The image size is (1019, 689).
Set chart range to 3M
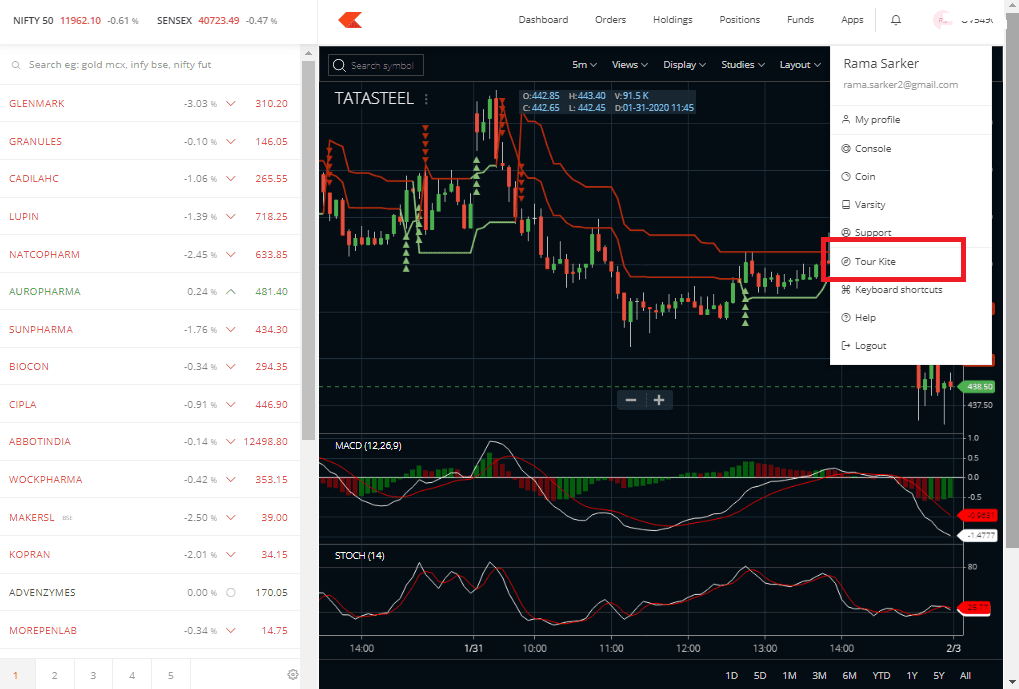pyautogui.click(x=819, y=676)
